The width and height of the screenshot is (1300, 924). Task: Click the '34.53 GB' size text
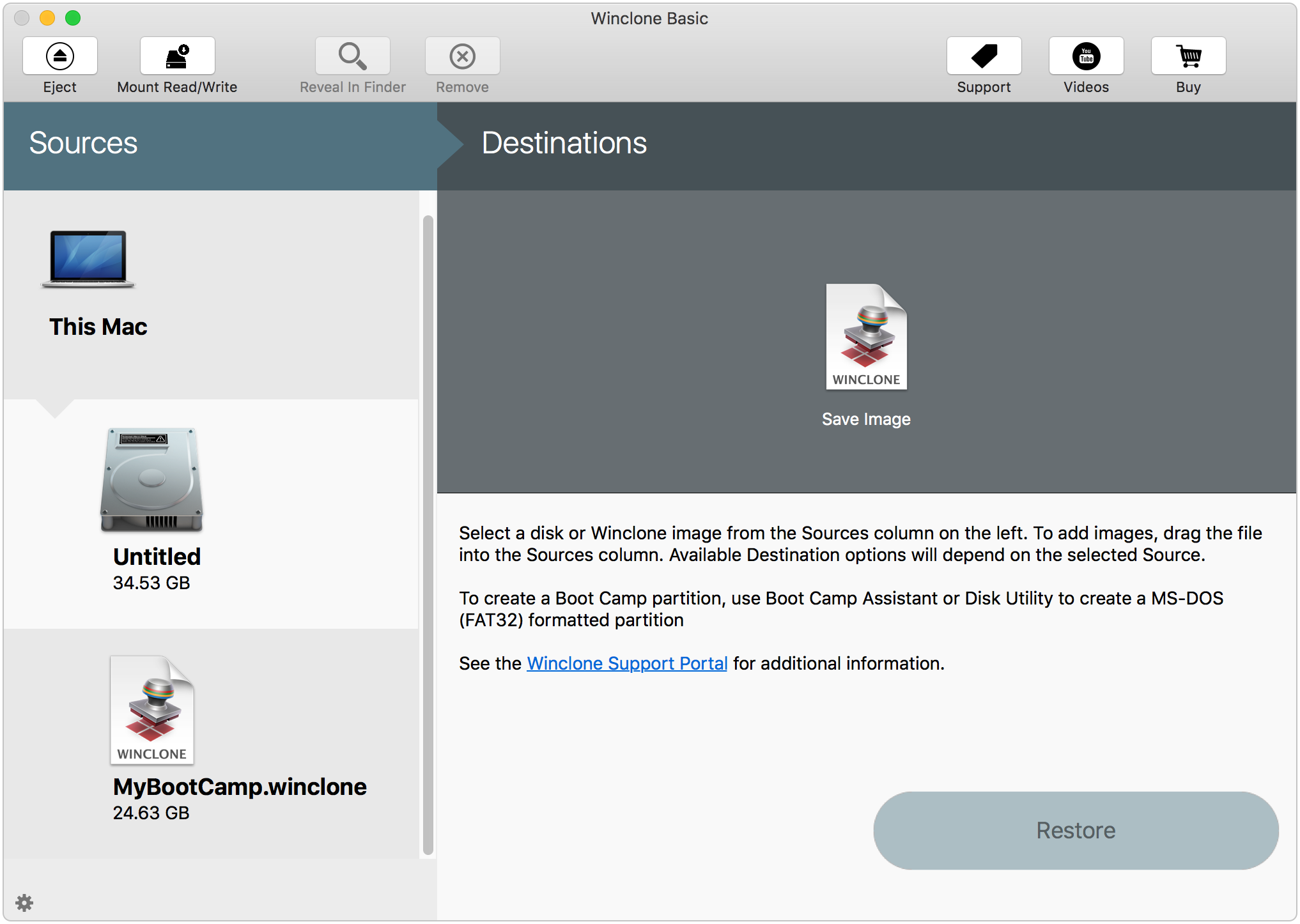tap(151, 583)
